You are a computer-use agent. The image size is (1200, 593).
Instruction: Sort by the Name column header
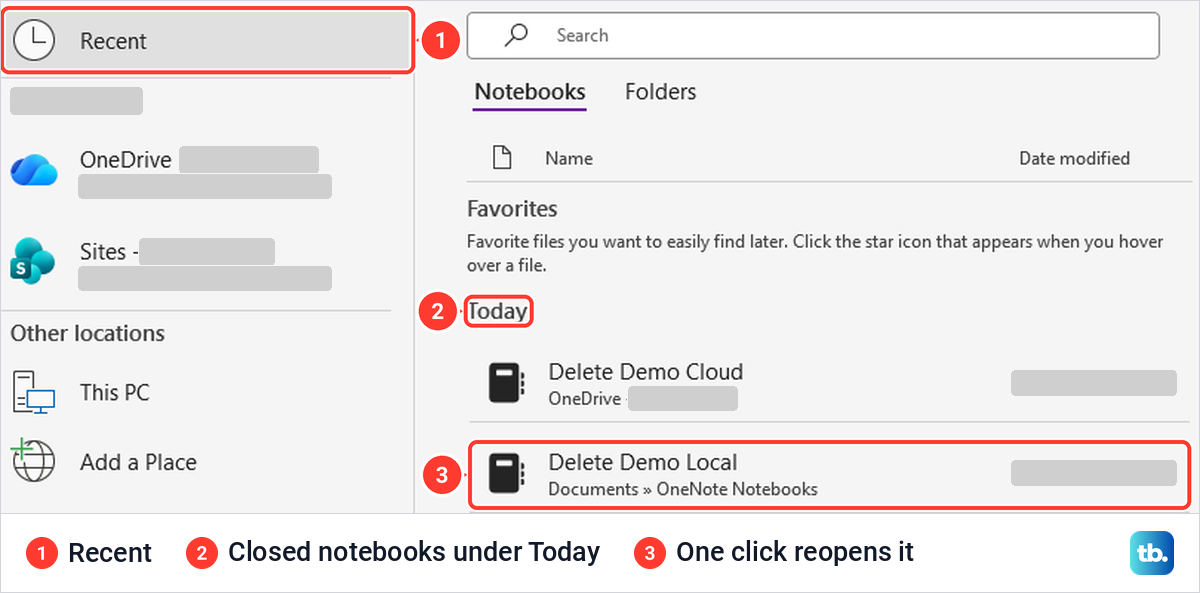(568, 158)
